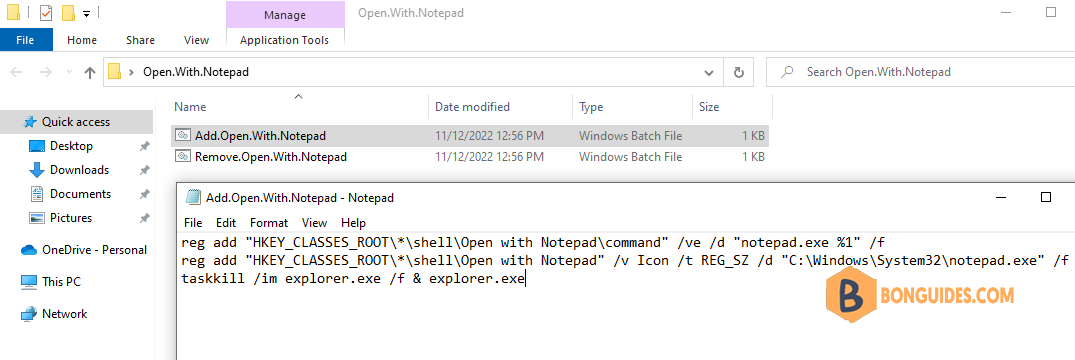
Task: Click the Add.Open.With.Notepad file icon
Action: [182, 136]
